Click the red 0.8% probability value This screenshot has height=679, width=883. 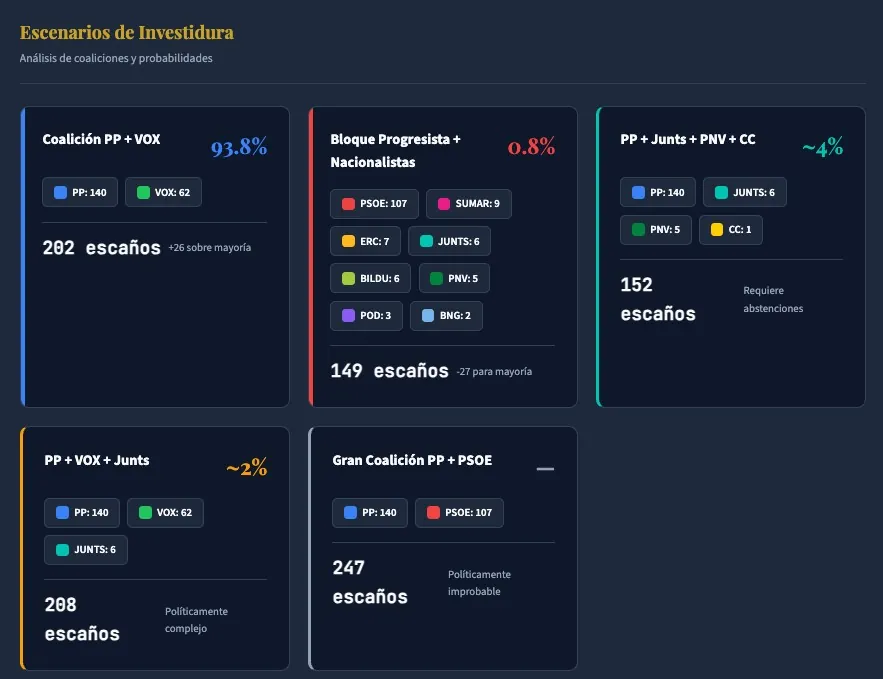coord(531,147)
